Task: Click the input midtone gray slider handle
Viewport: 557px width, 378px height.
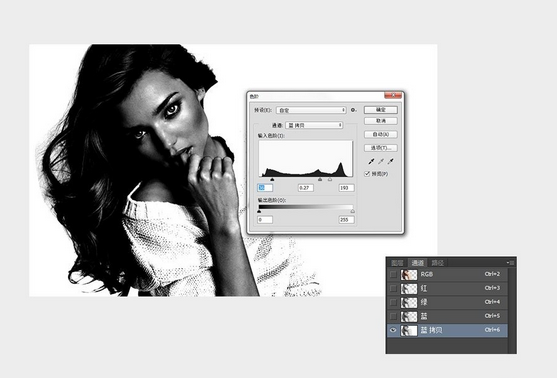Action: (320, 179)
